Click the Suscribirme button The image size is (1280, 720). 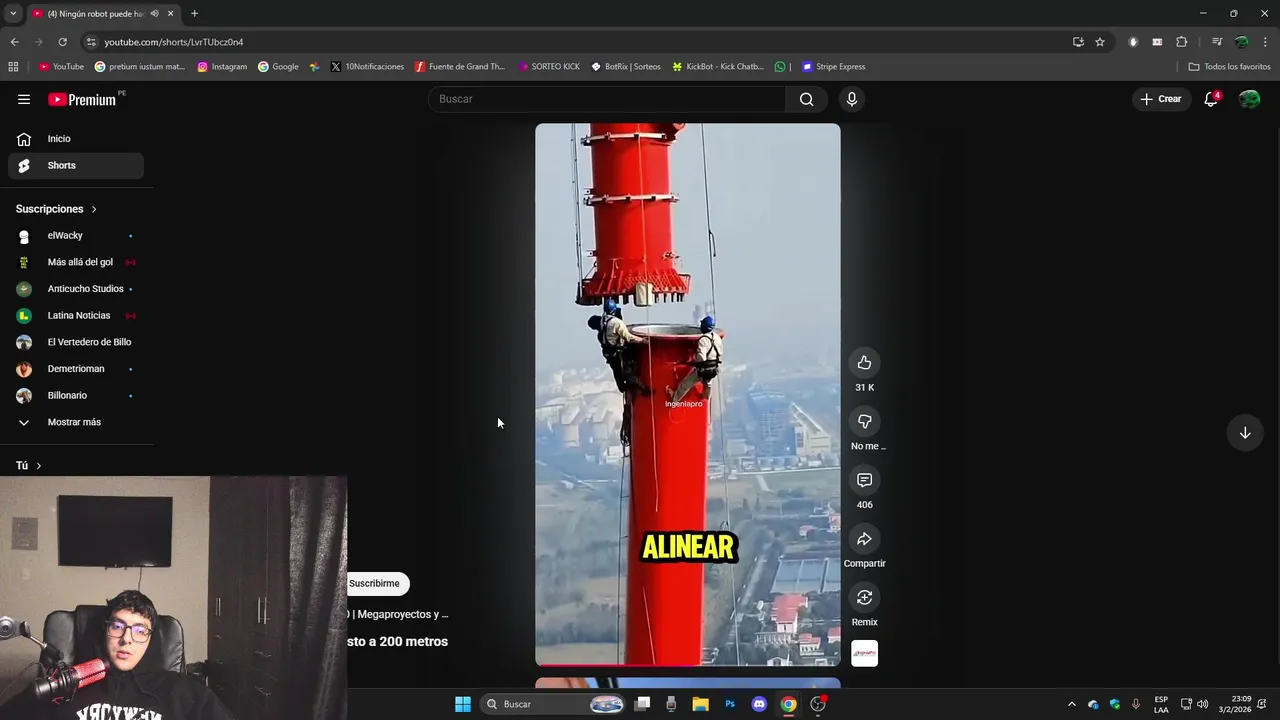[x=375, y=583]
